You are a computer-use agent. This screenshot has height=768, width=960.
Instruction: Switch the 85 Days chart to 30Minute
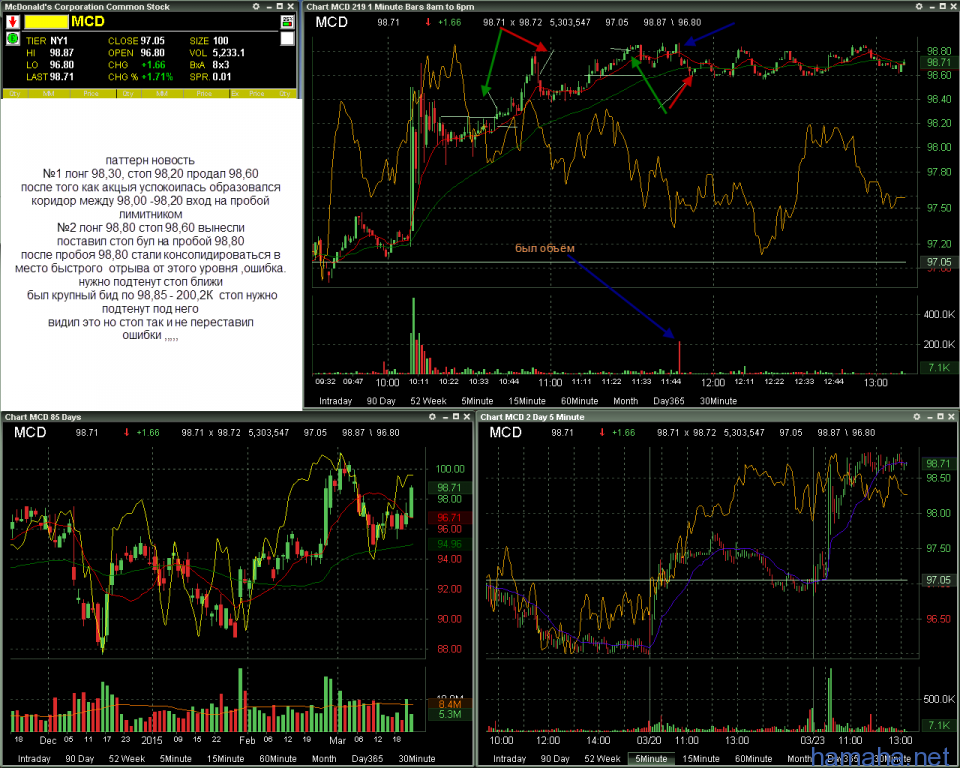coord(417,758)
